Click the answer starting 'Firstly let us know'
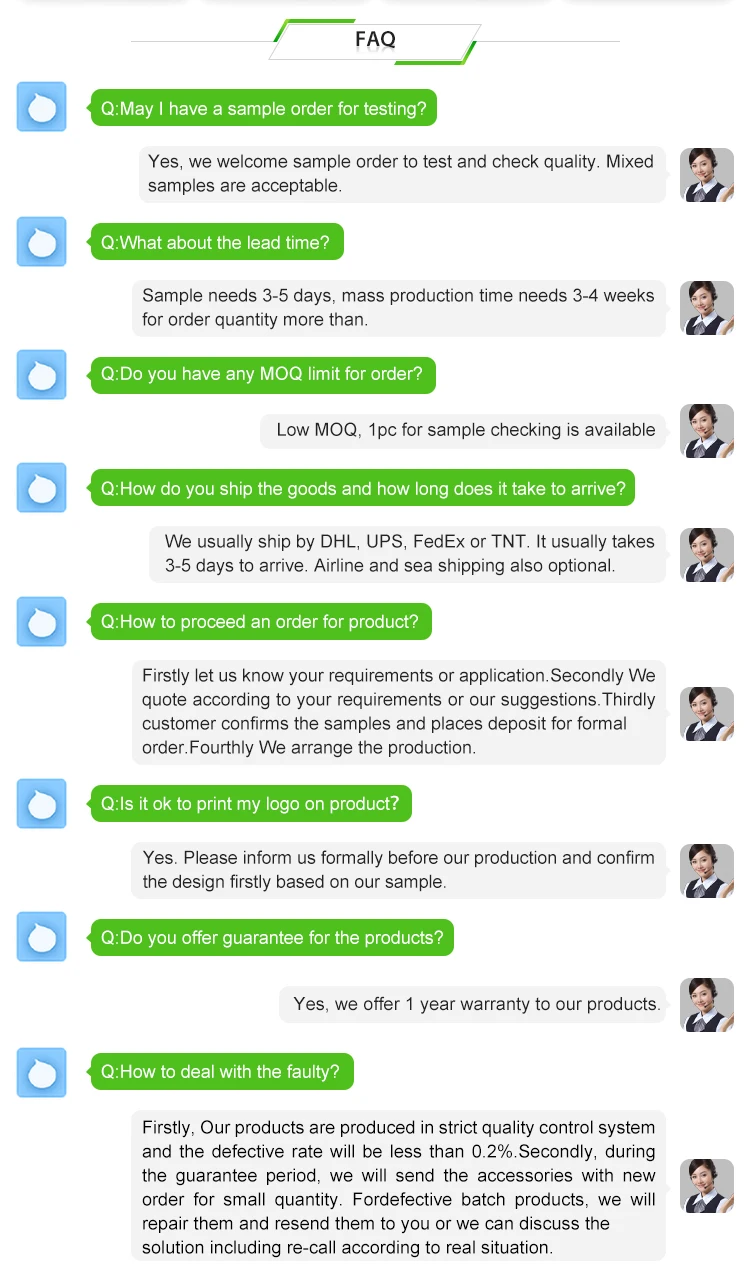Image resolution: width=750 pixels, height=1281 pixels. (x=398, y=711)
